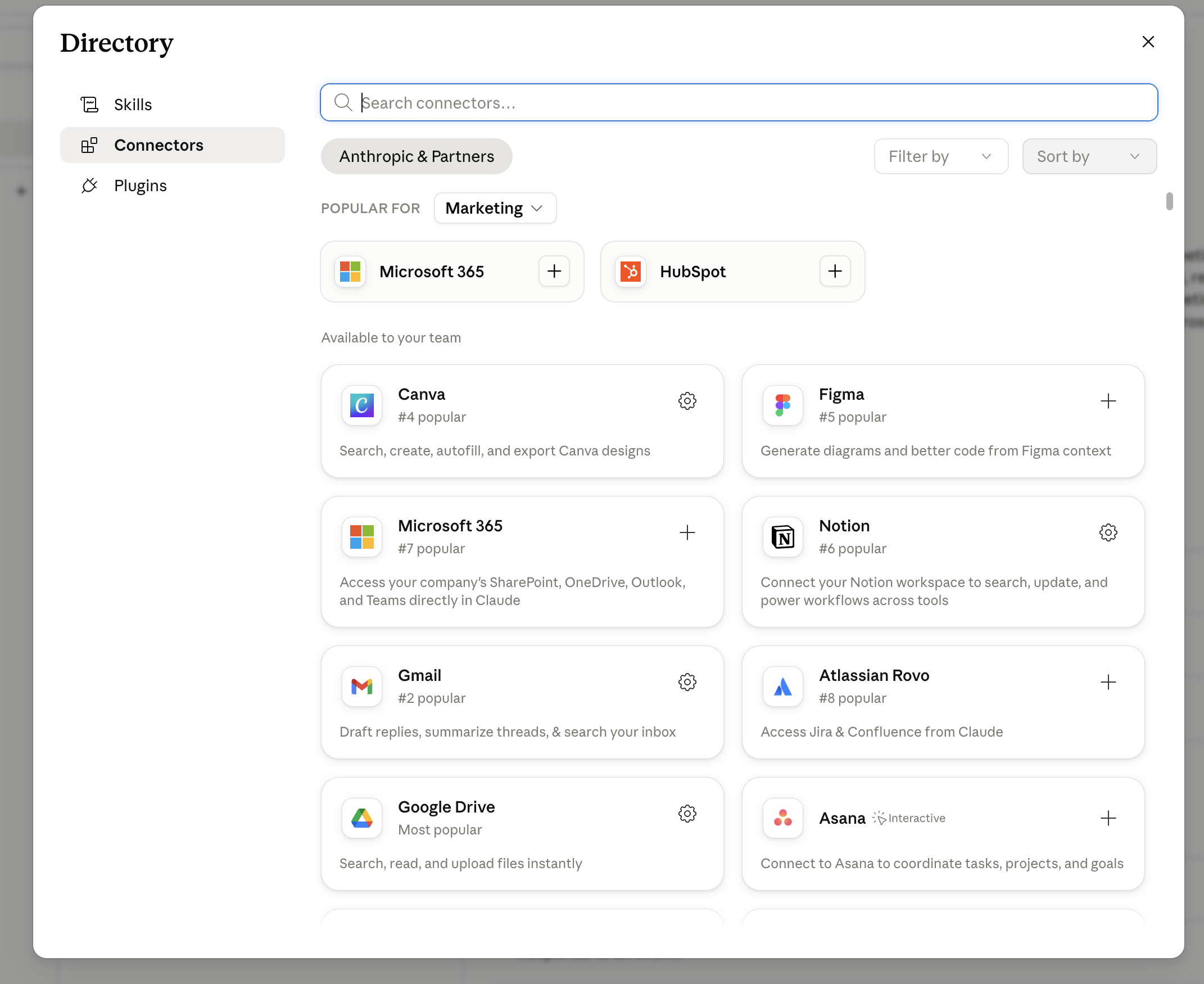Open Canva connector settings gear

687,401
